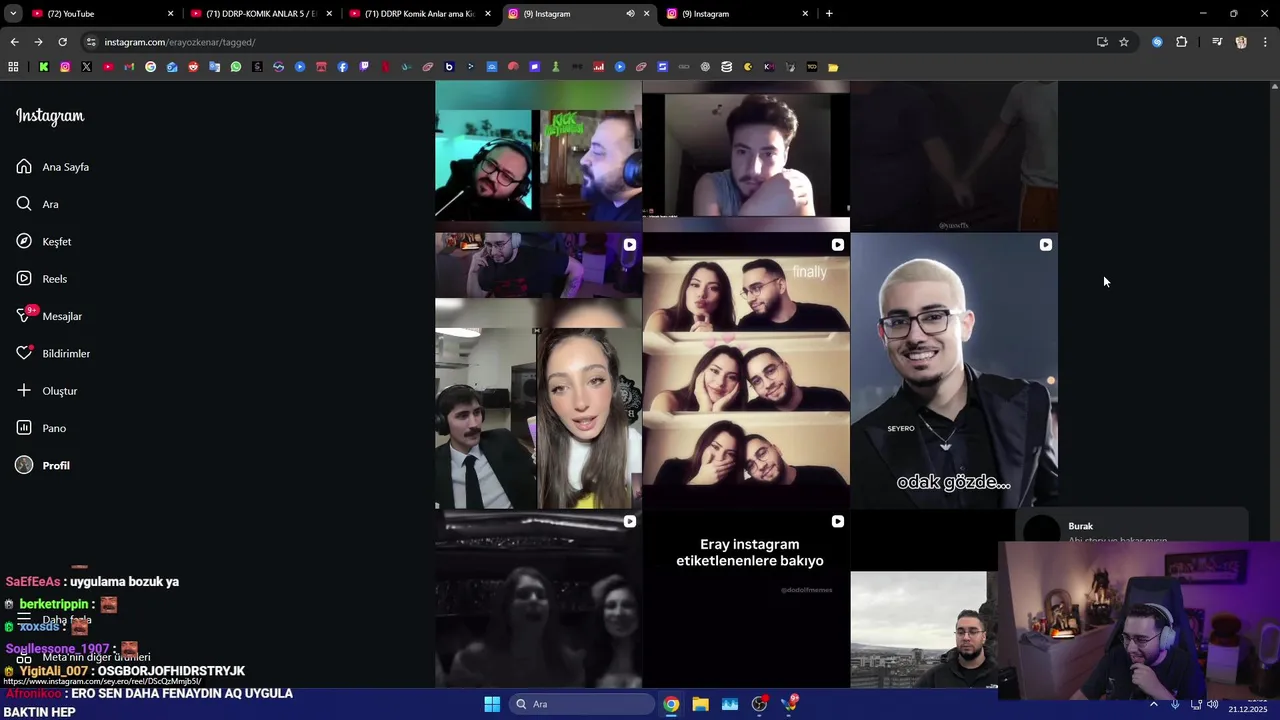Bookmark this page with the star
Screen dimensions: 1280x720
pyautogui.click(x=1124, y=42)
